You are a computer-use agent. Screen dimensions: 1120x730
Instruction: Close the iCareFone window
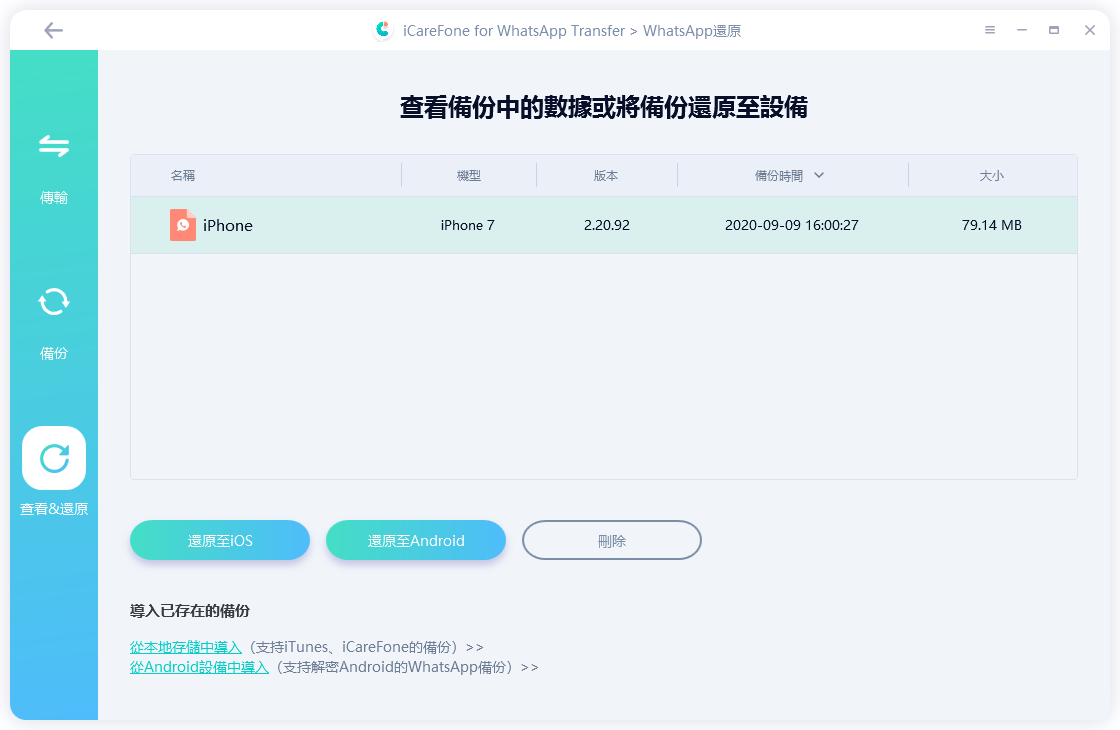(1089, 30)
